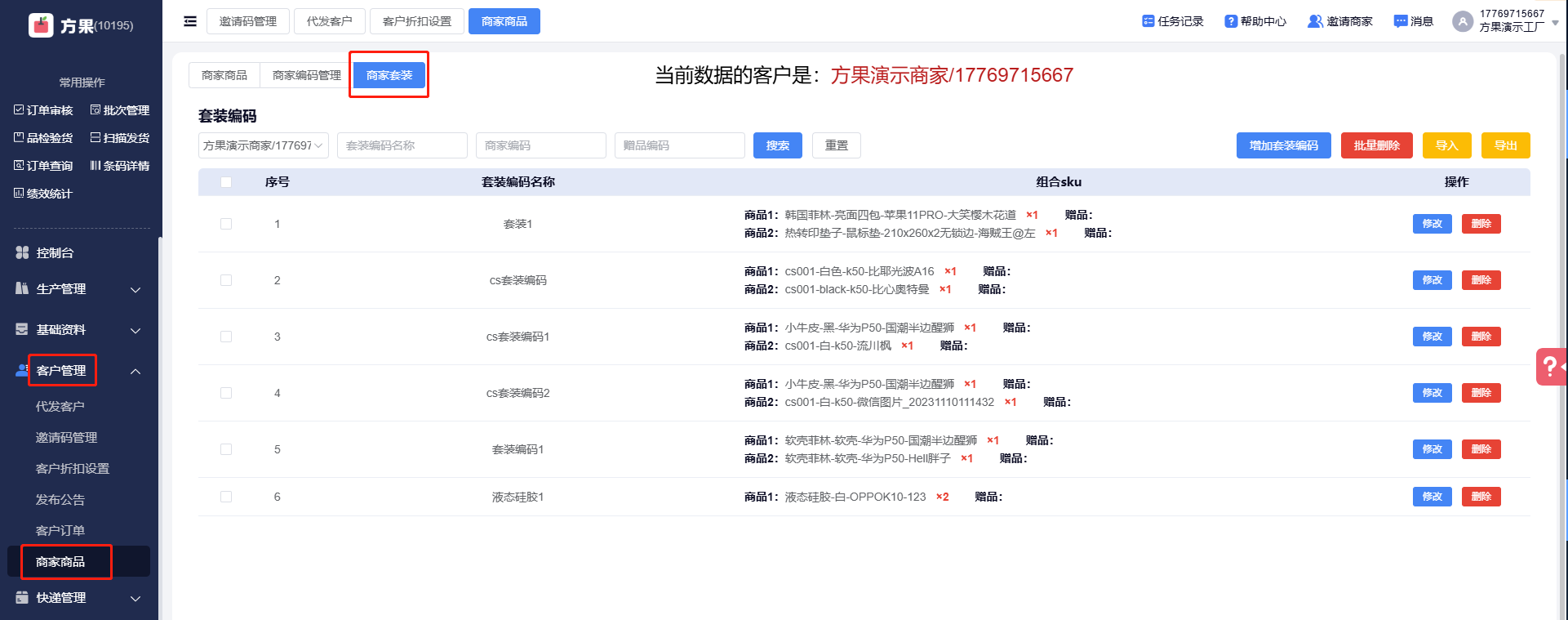The height and width of the screenshot is (620, 1568).
Task: Check the checkbox for row 套装1
Action: pos(226,224)
